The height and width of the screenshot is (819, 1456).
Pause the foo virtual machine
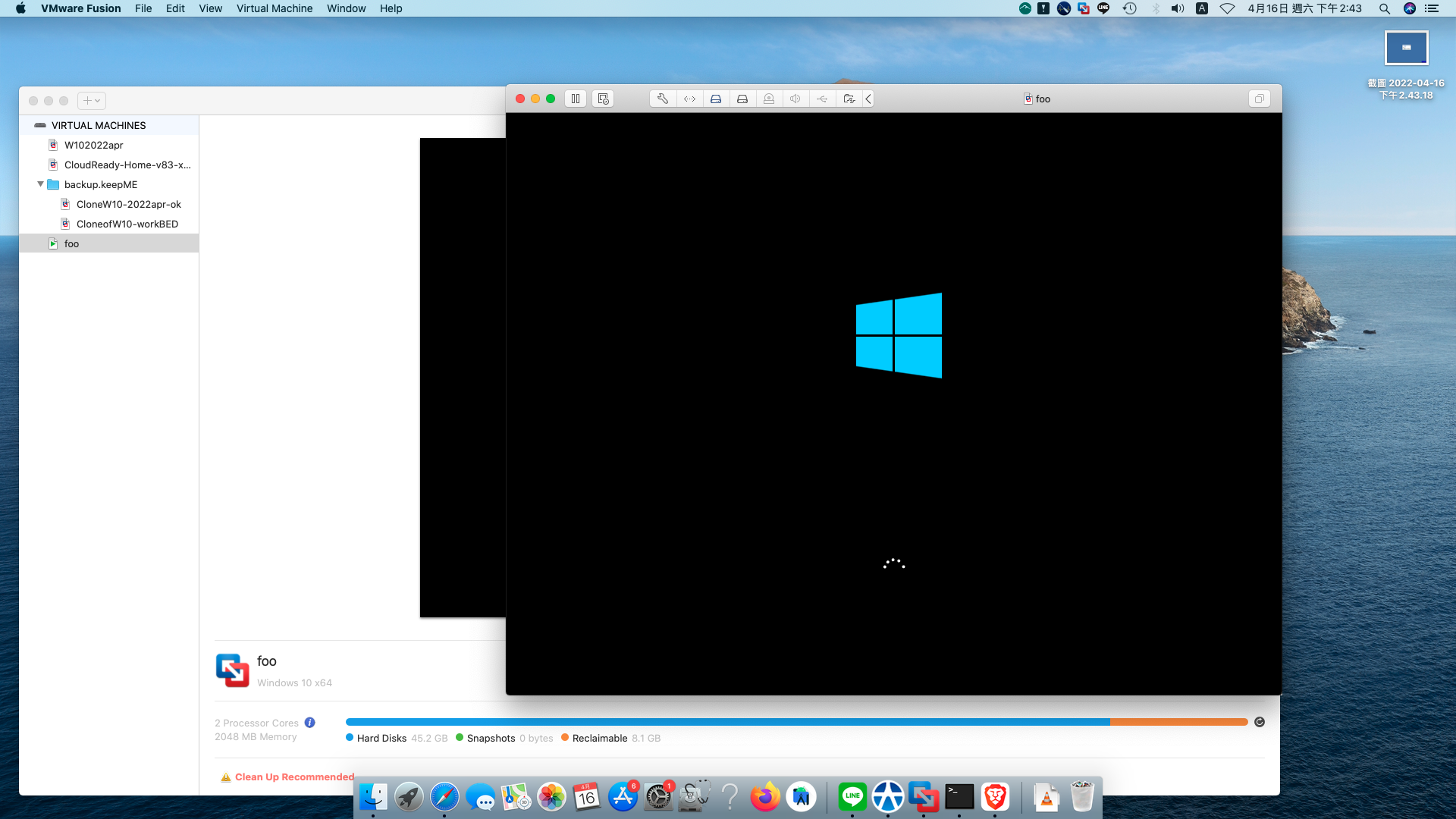pos(576,99)
